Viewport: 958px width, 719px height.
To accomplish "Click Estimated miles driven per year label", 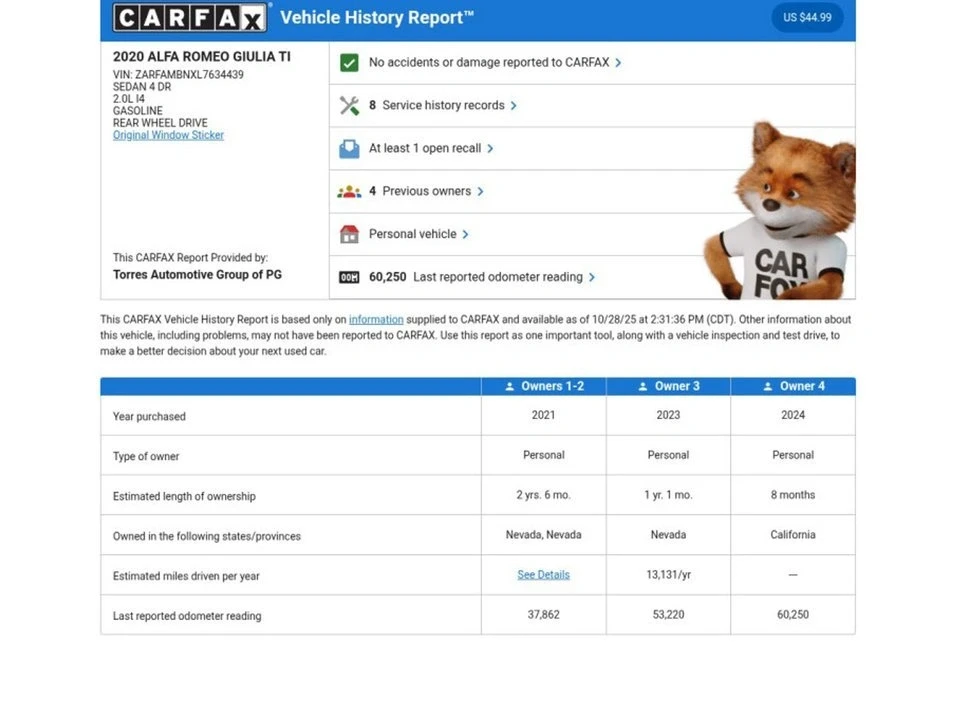I will 186,576.
